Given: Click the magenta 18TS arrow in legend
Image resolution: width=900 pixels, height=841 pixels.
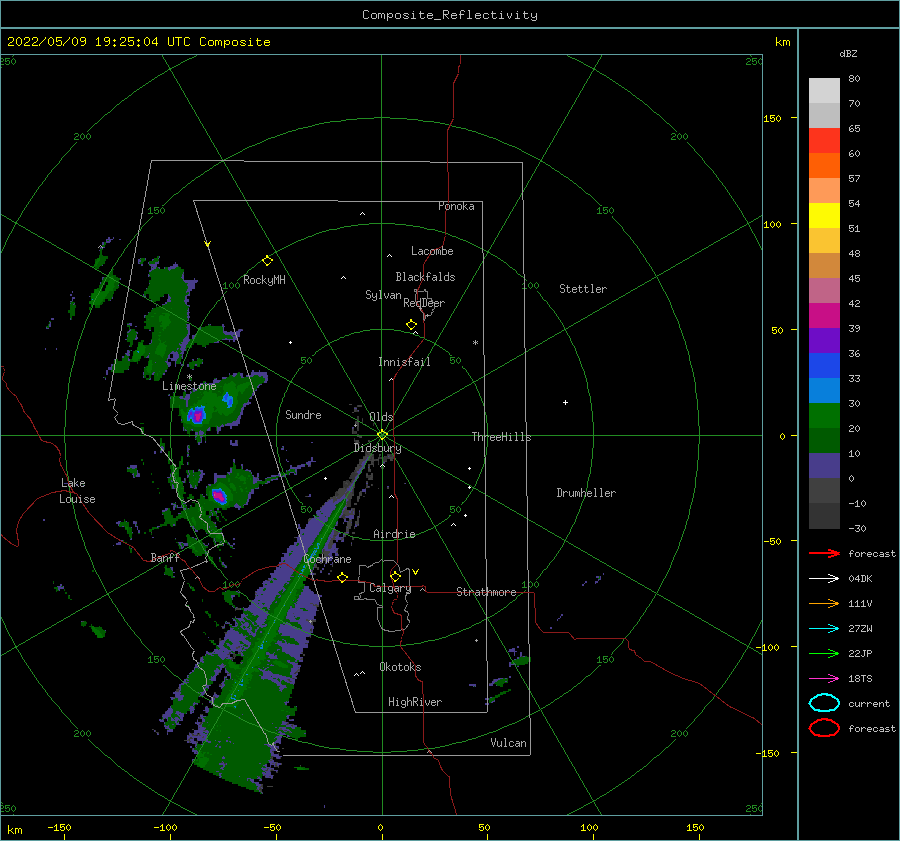Looking at the screenshot, I should tap(824, 679).
